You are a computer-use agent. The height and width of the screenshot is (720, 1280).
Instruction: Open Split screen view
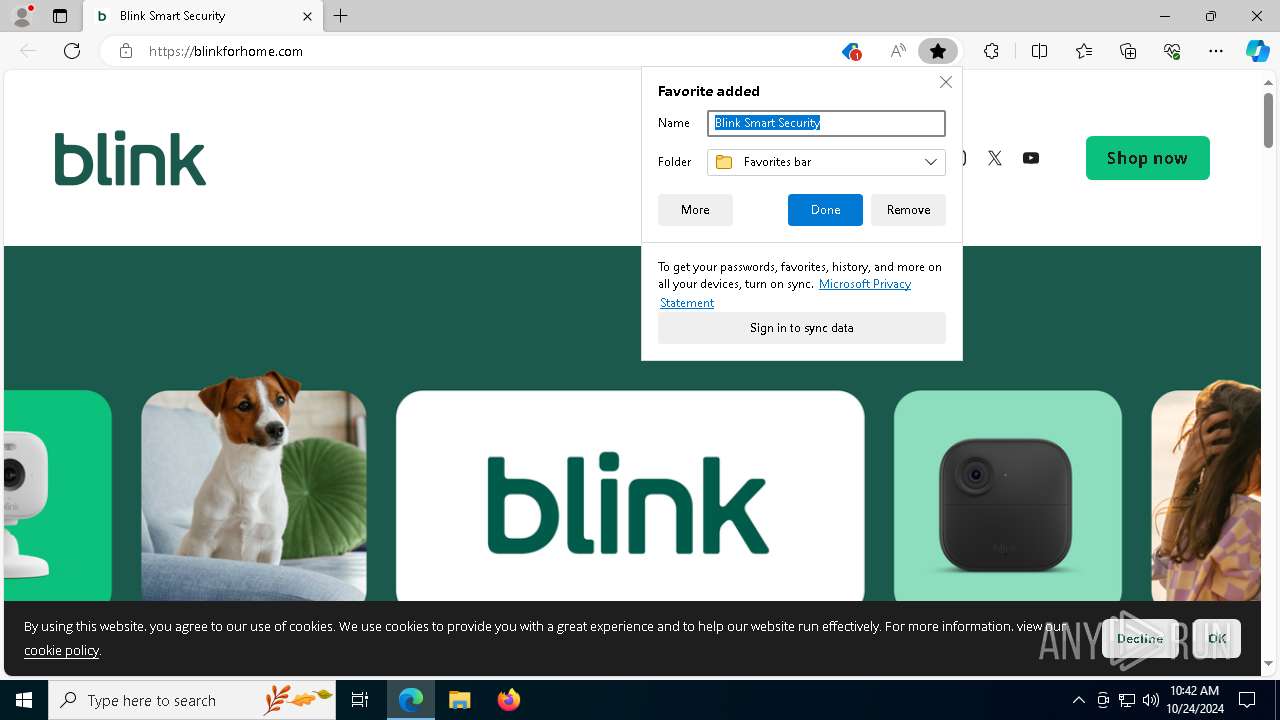pos(1039,51)
